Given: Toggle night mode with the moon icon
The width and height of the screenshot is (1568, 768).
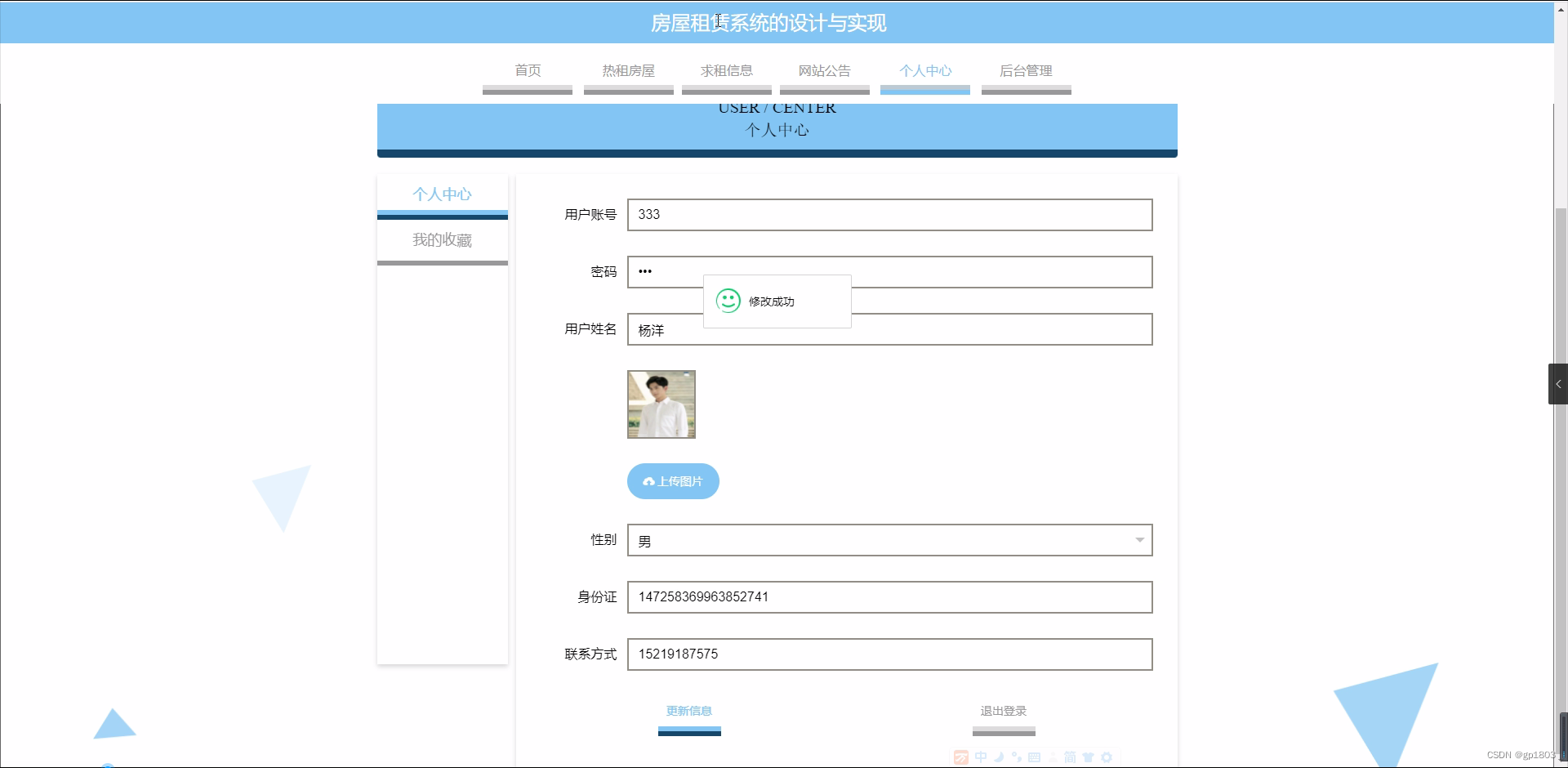Looking at the screenshot, I should click(1000, 757).
